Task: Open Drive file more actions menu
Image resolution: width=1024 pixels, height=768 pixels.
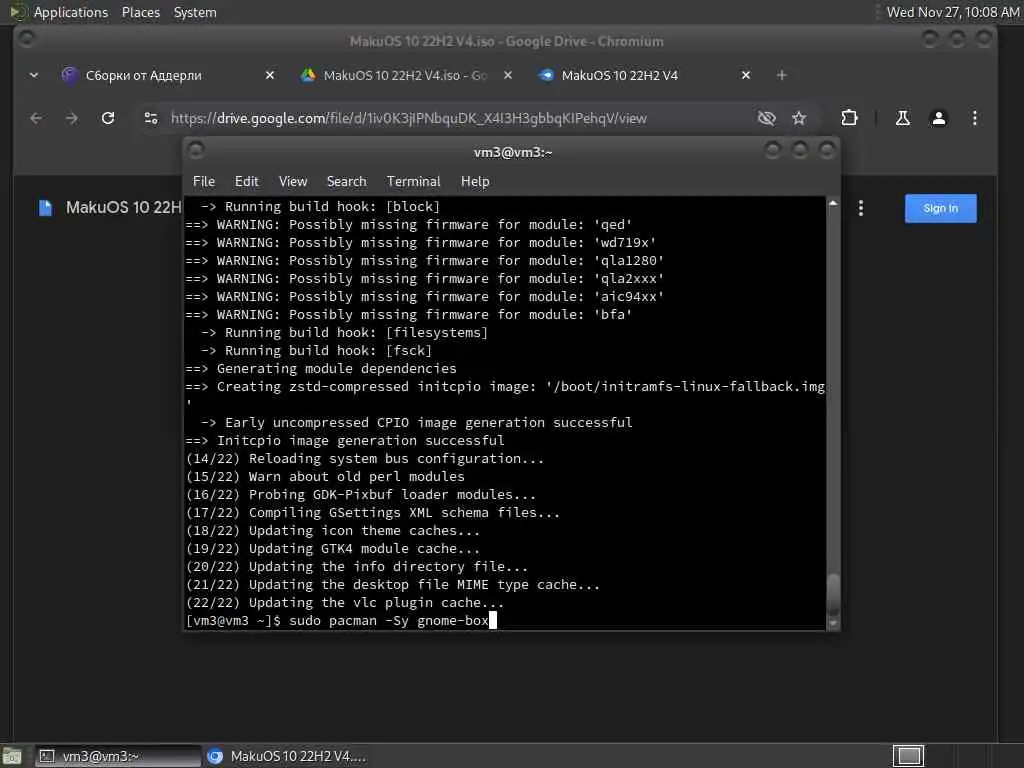Action: [861, 208]
